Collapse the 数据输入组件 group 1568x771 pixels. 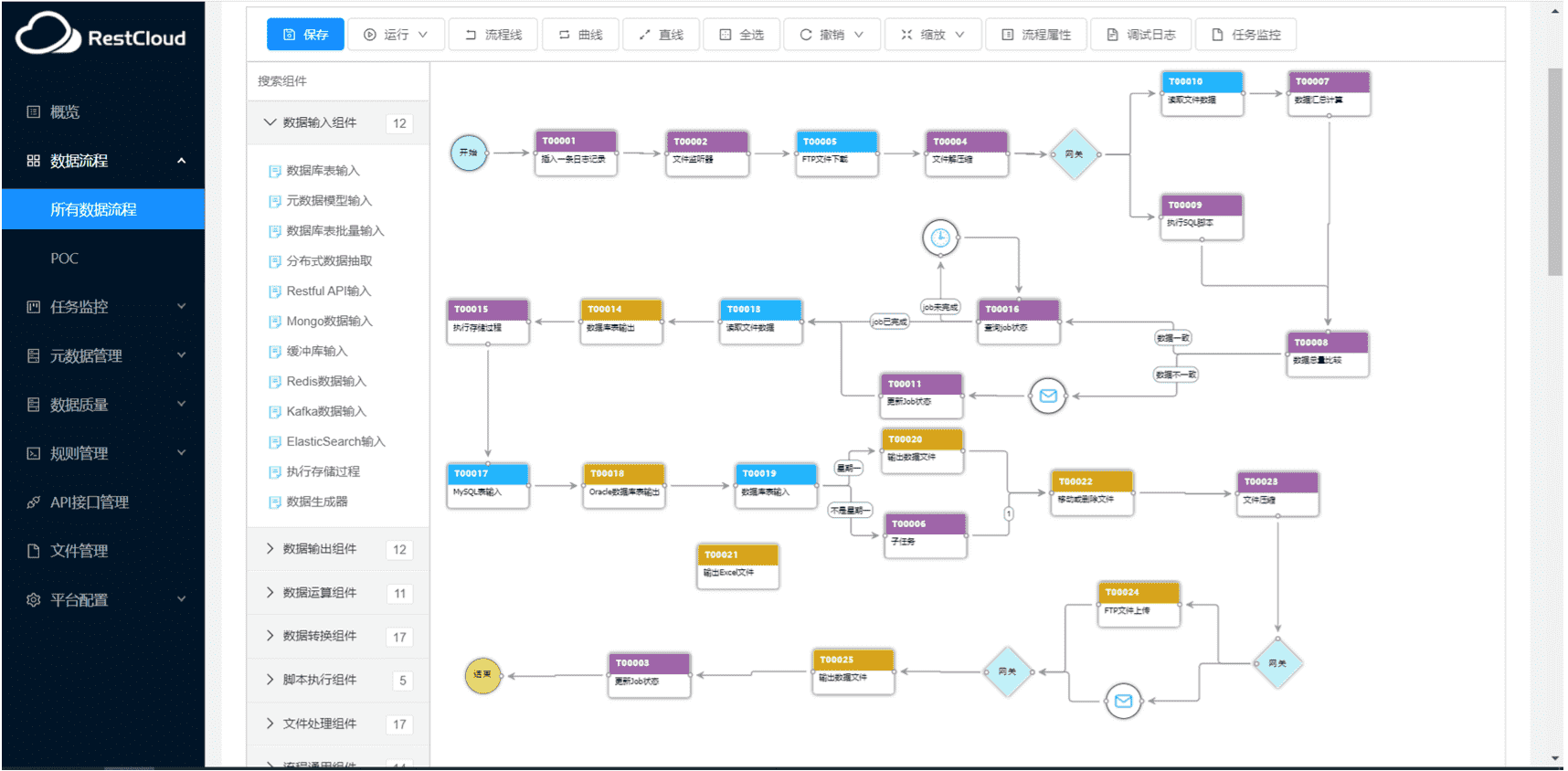tap(338, 123)
